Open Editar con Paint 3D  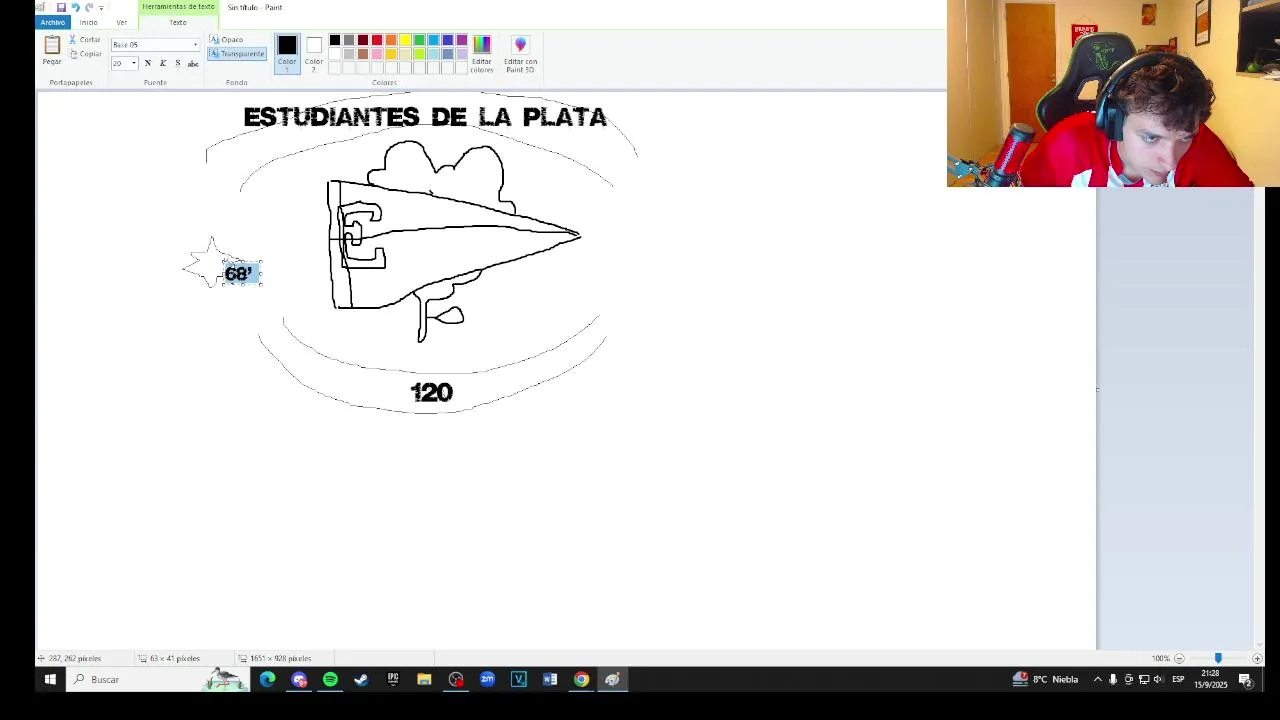pos(520,52)
